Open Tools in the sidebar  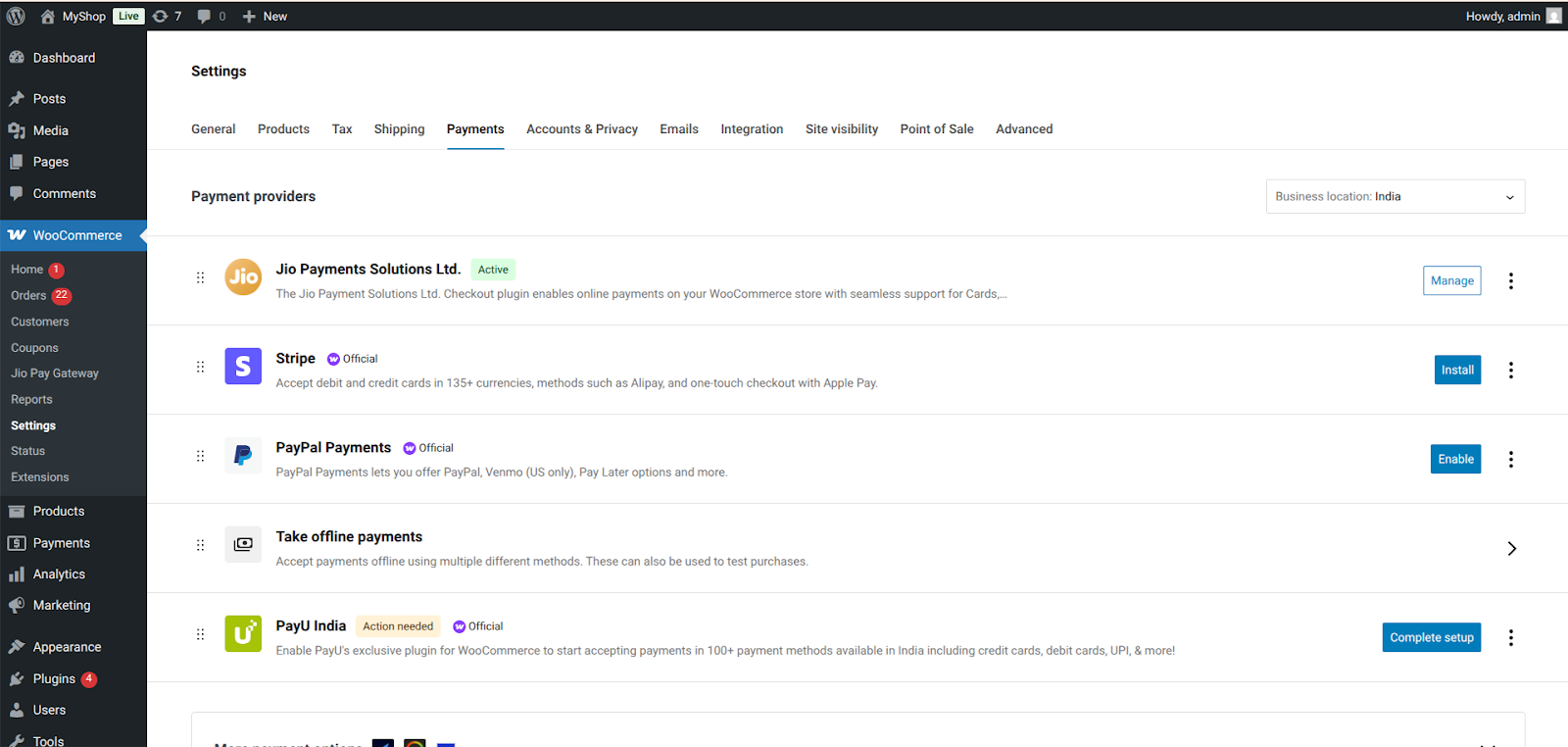73,740
